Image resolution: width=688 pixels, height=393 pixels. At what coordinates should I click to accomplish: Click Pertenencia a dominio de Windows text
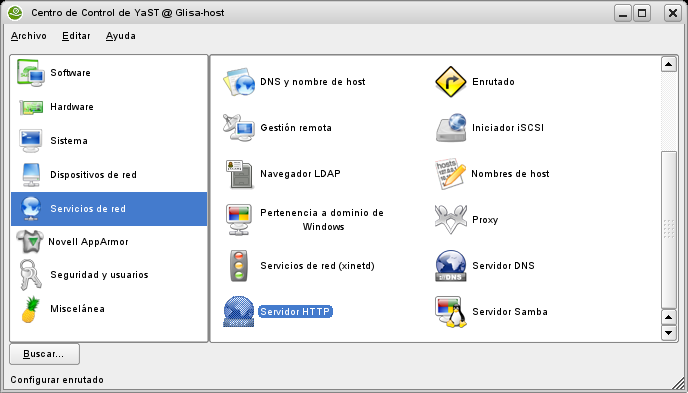(322, 220)
